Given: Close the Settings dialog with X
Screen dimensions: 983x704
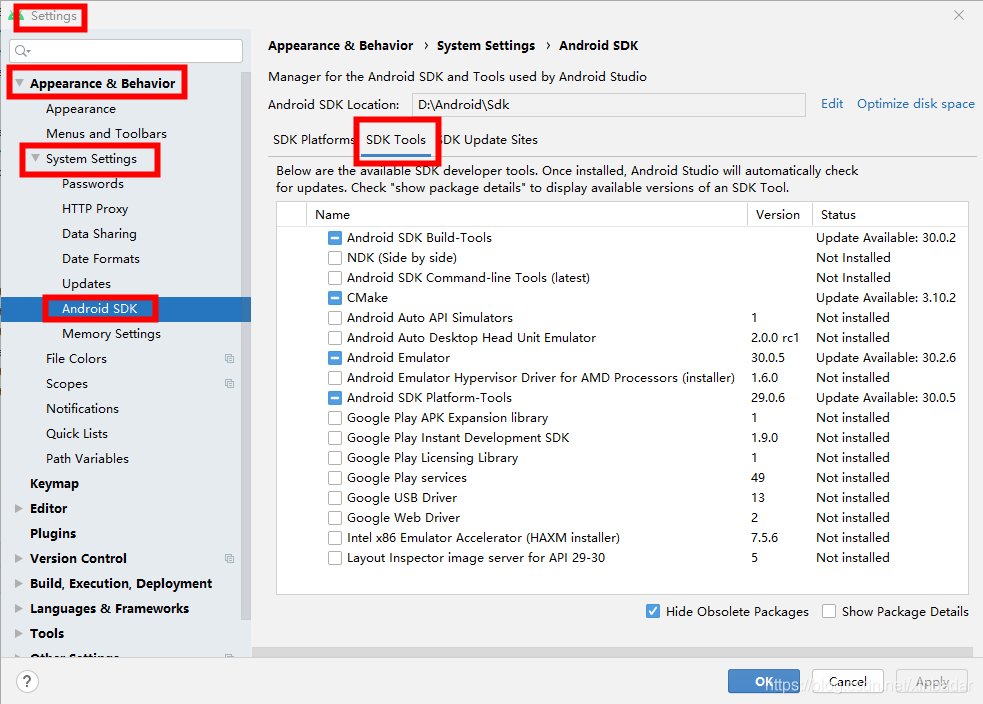Looking at the screenshot, I should 959,15.
